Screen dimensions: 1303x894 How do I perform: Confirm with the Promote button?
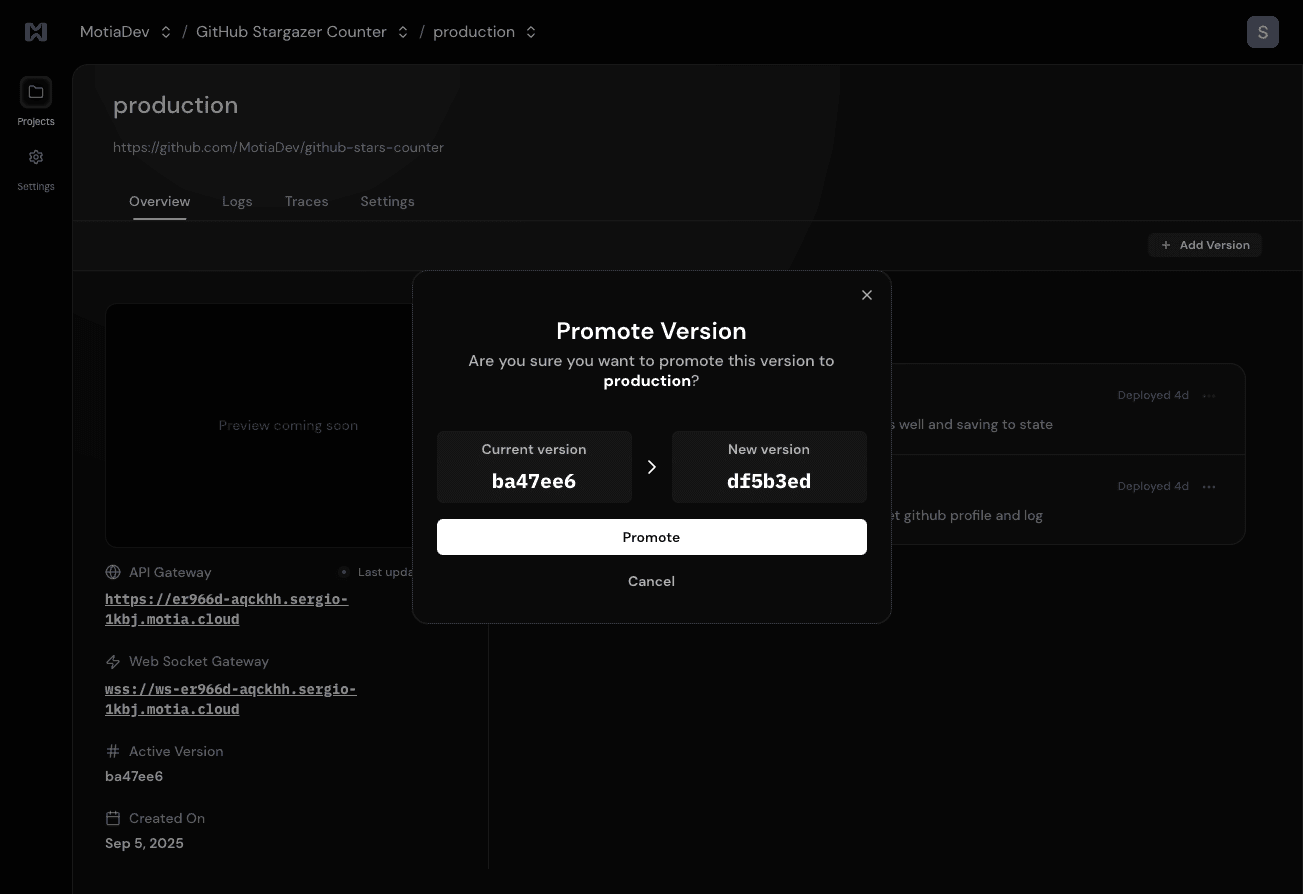click(x=651, y=537)
